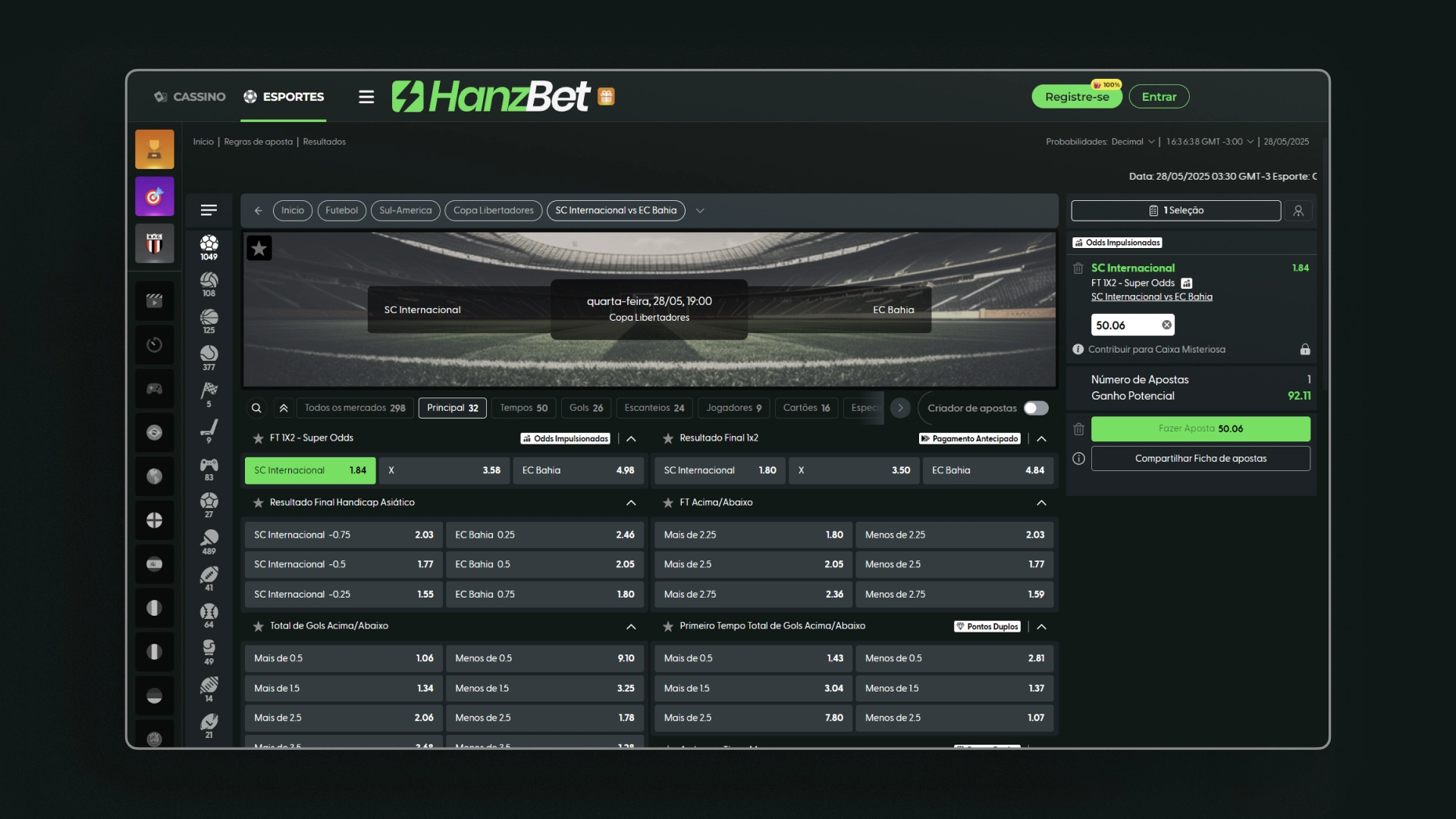The height and width of the screenshot is (819, 1456).
Task: Open the Regras de aposta link
Action: click(258, 142)
